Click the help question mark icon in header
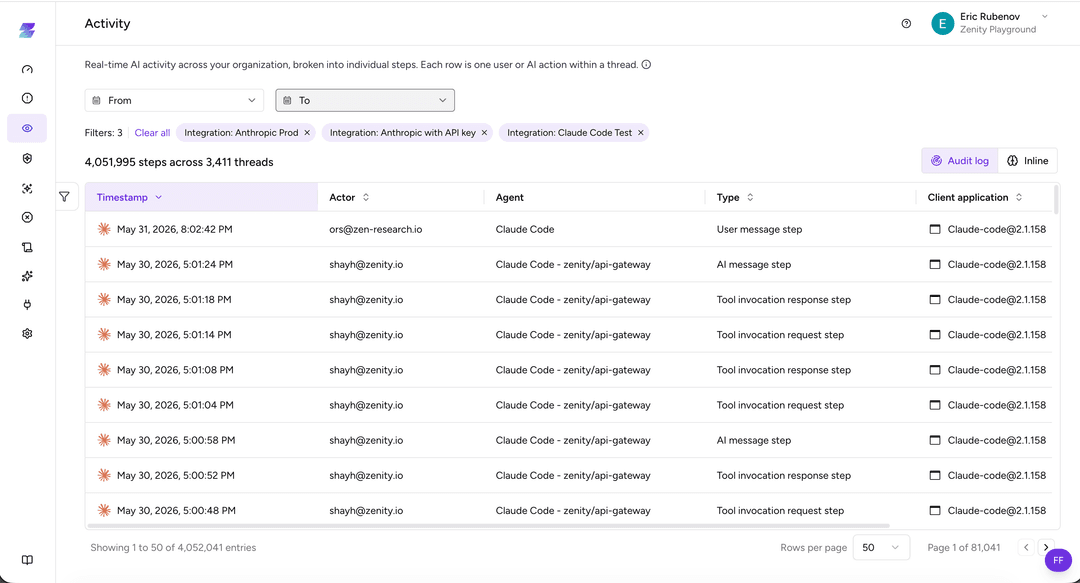Screen dimensions: 1080x583 pos(906,23)
